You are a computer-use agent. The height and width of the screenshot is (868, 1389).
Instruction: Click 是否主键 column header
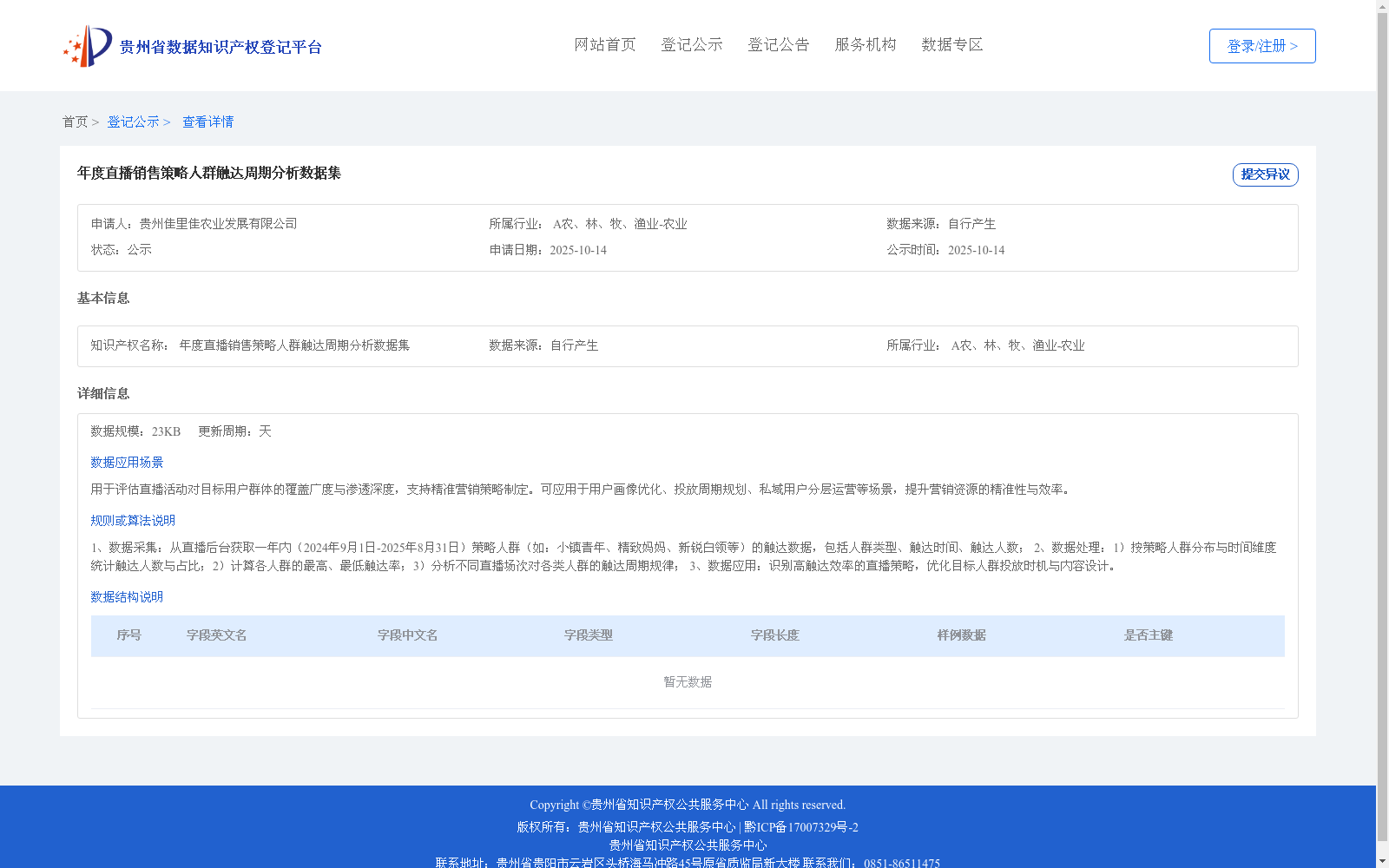point(1148,635)
